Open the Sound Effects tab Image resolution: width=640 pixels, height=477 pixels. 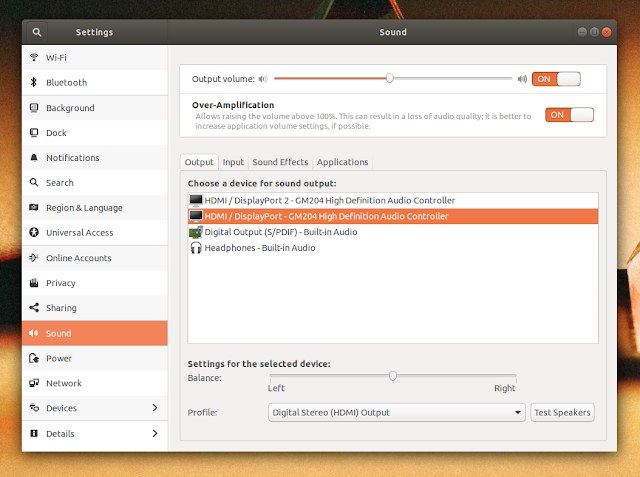pos(280,162)
